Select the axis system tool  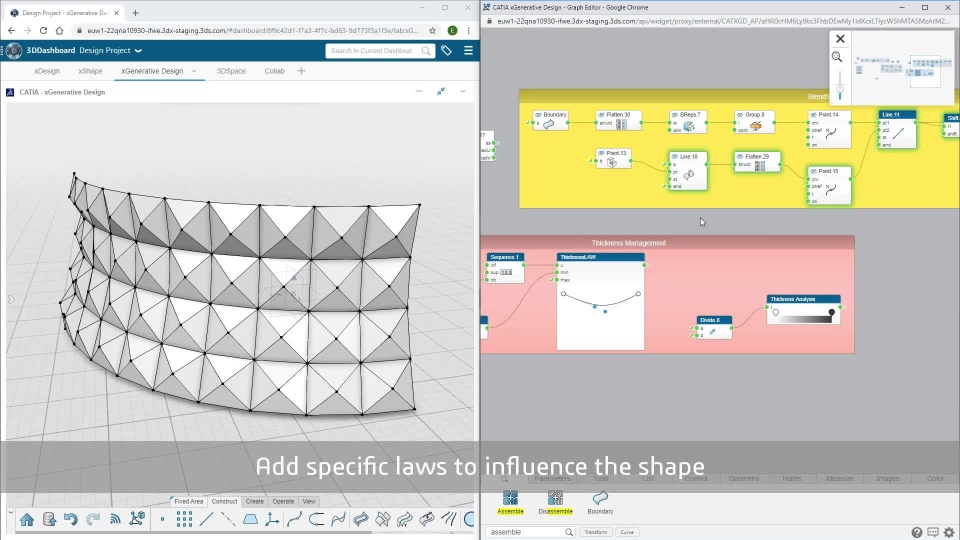pos(272,520)
